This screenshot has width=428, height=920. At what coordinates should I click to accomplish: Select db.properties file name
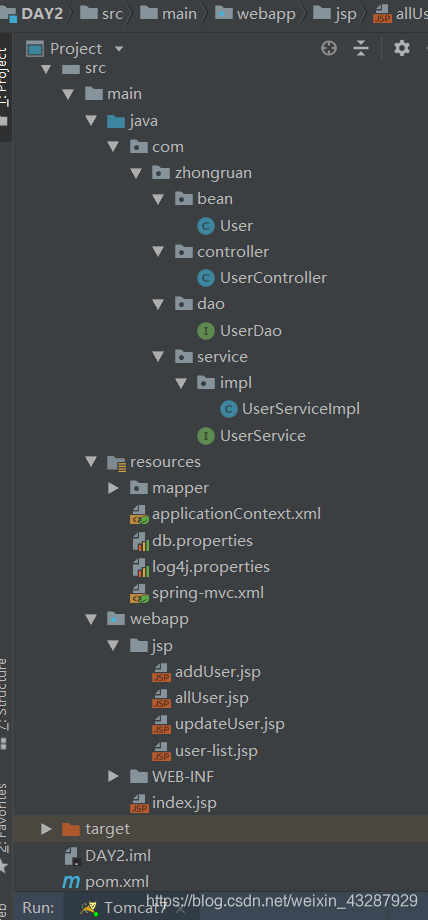point(203,541)
